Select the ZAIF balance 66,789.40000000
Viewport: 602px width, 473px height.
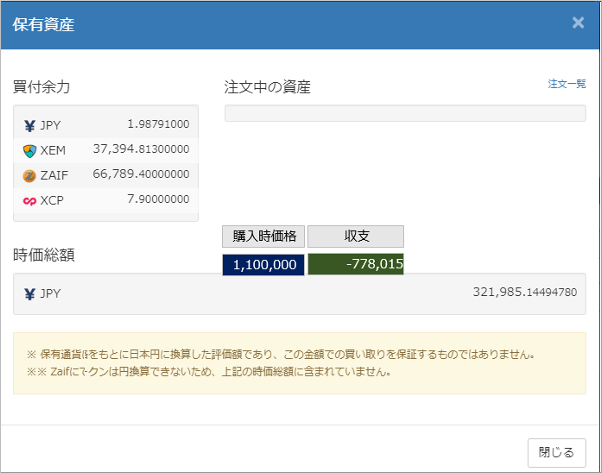[x=141, y=174]
